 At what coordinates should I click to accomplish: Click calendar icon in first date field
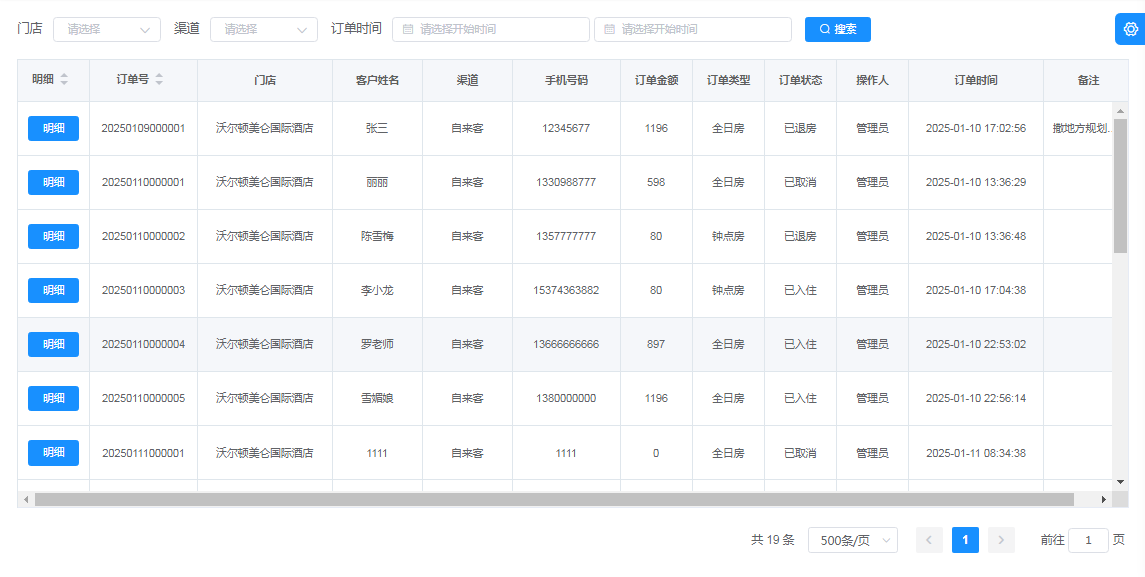coord(408,30)
